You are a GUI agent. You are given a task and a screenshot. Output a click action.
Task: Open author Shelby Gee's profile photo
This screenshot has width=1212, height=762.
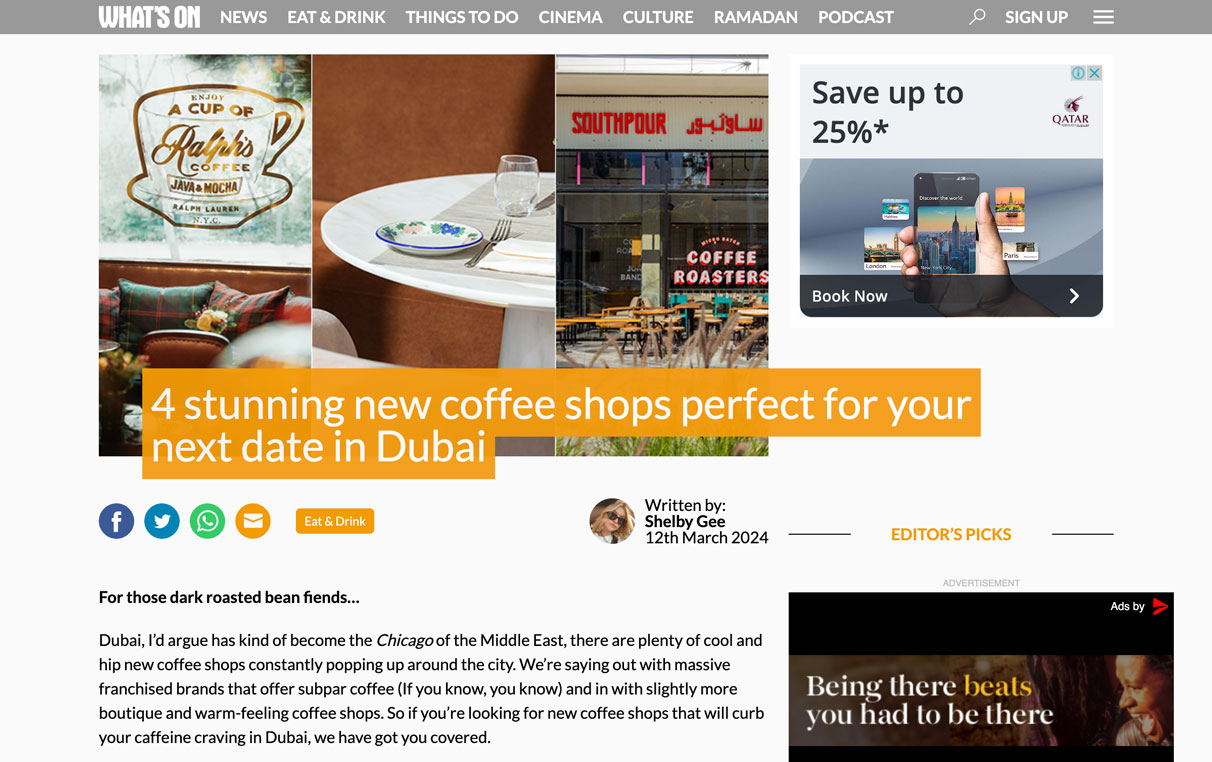(612, 521)
